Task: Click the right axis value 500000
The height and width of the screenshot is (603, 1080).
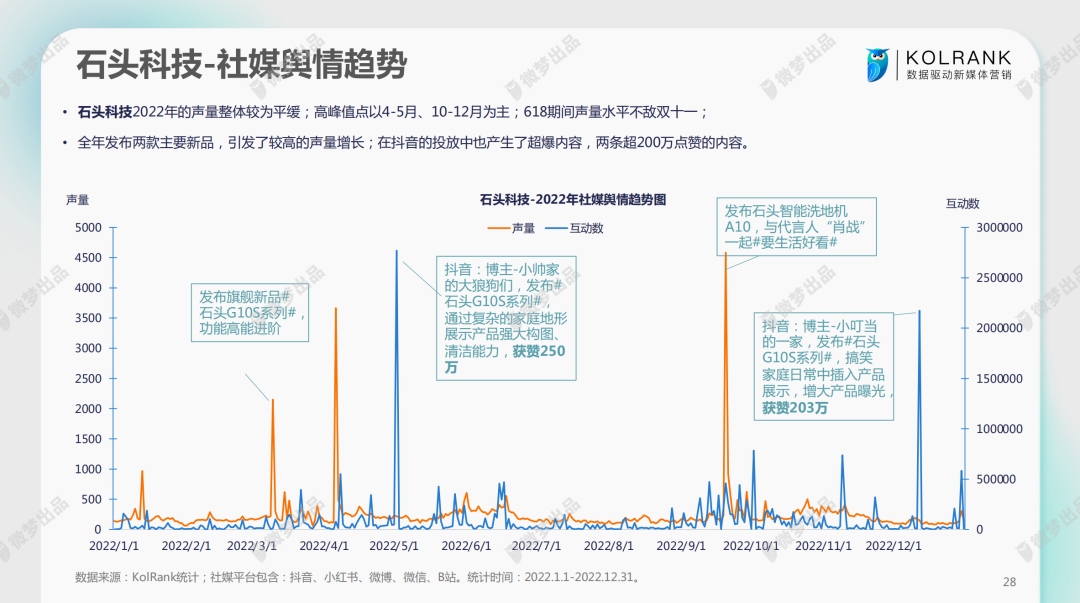Action: [996, 479]
